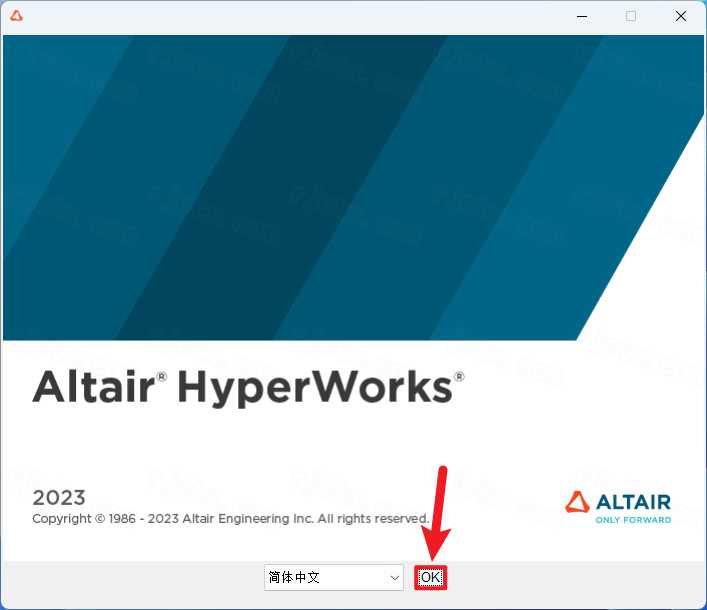Image resolution: width=707 pixels, height=610 pixels.
Task: Click the 2023 version text
Action: 59,498
